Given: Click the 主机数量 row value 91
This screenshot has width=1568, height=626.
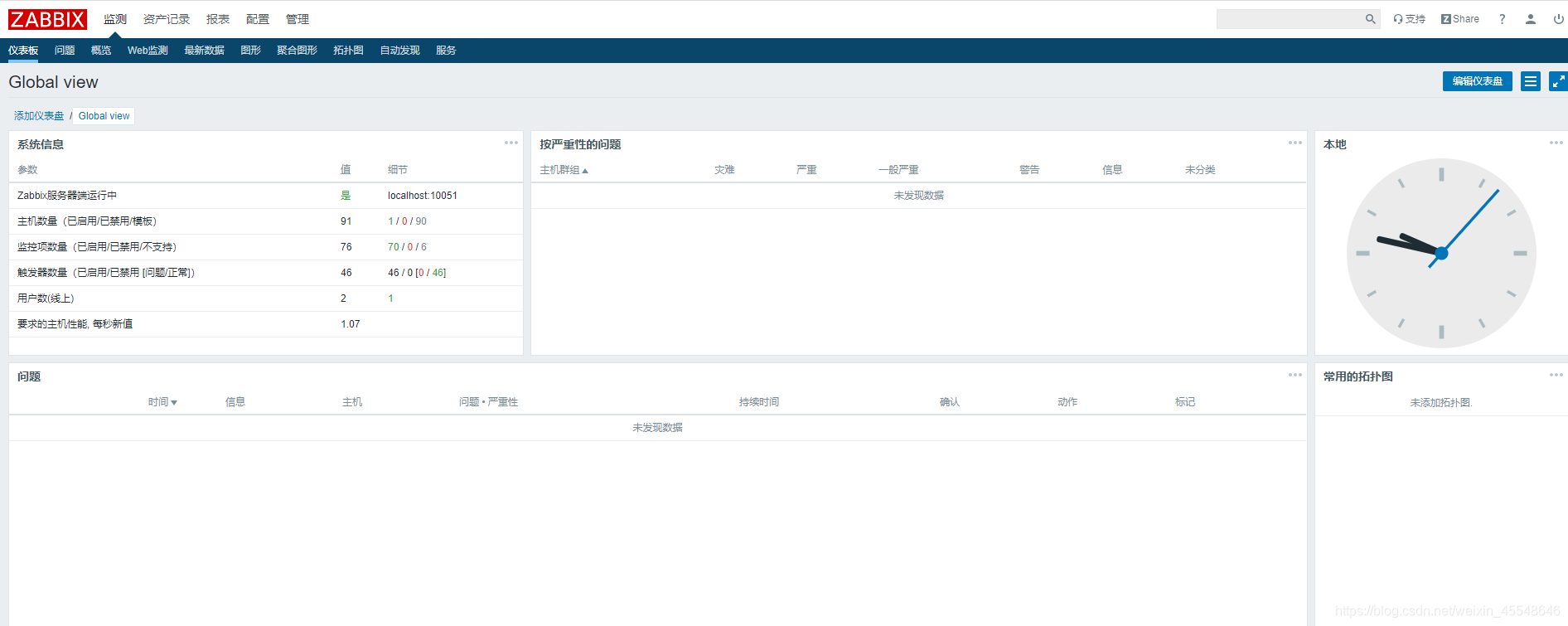Looking at the screenshot, I should (346, 221).
